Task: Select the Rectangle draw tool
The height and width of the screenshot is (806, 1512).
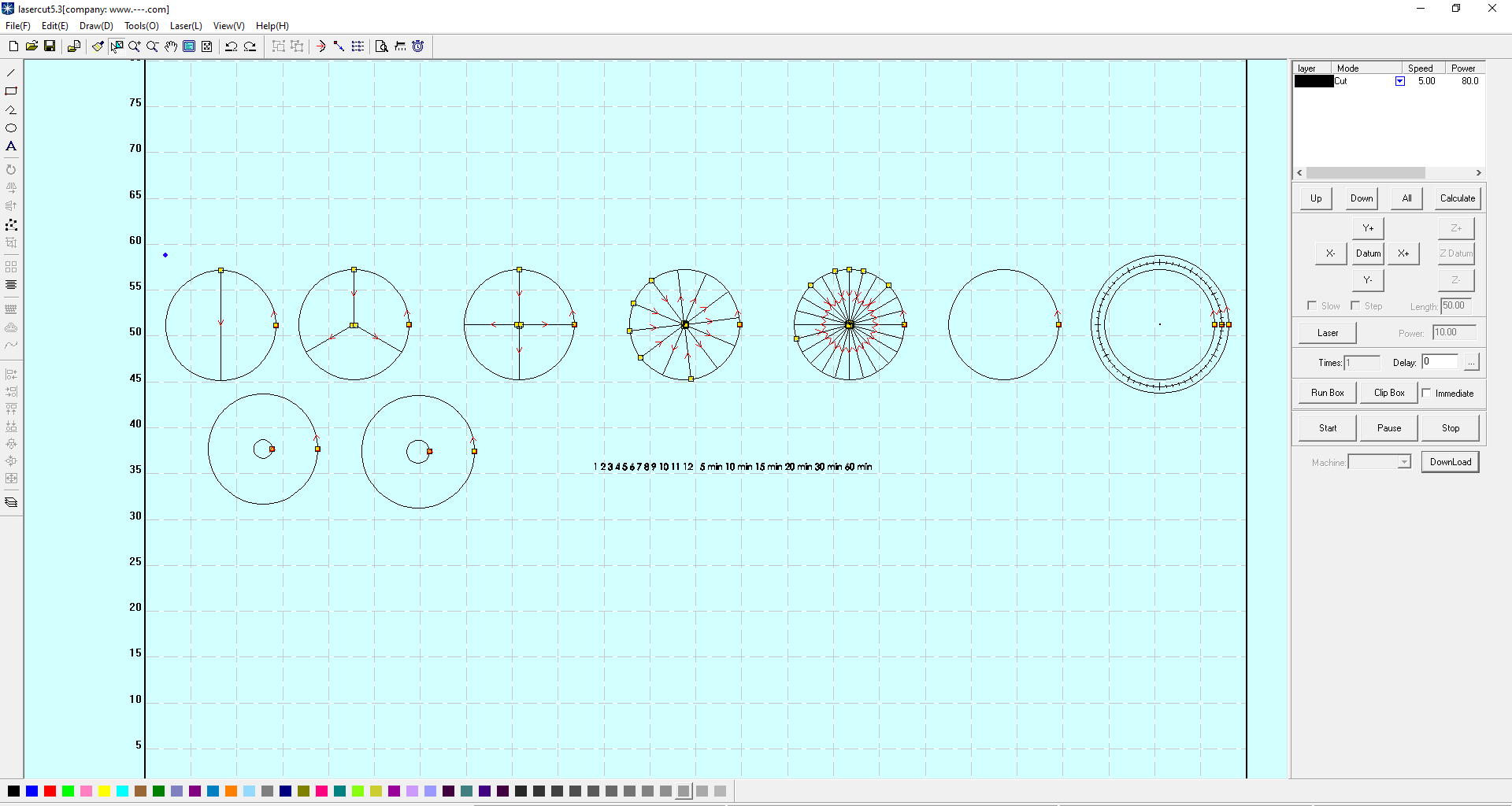Action: tap(11, 91)
